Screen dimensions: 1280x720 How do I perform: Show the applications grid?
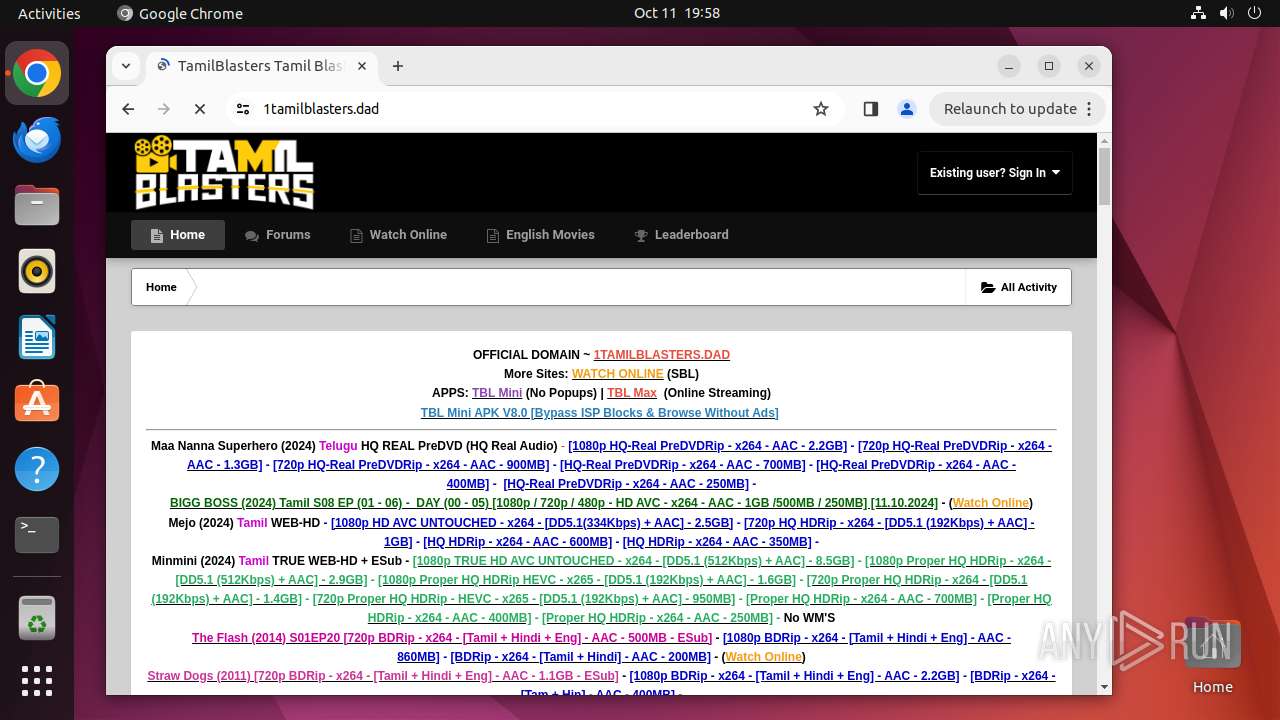tap(37, 681)
